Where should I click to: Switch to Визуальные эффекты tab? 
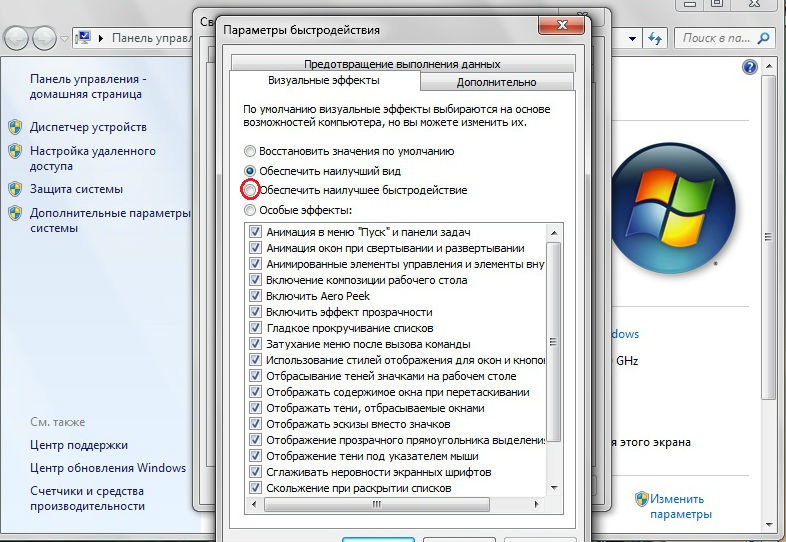[x=324, y=80]
